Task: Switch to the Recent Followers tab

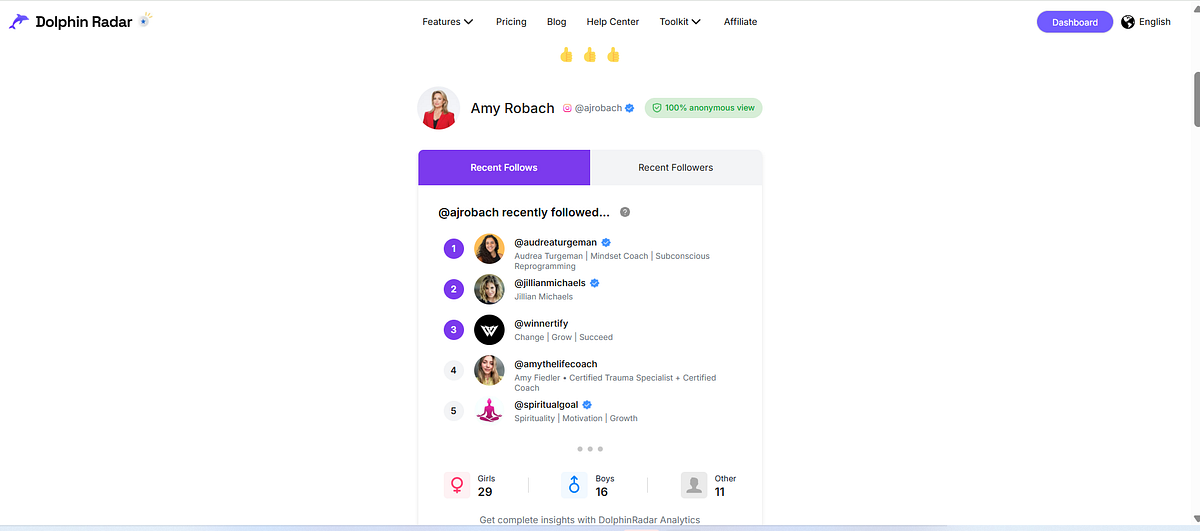Action: pos(676,167)
